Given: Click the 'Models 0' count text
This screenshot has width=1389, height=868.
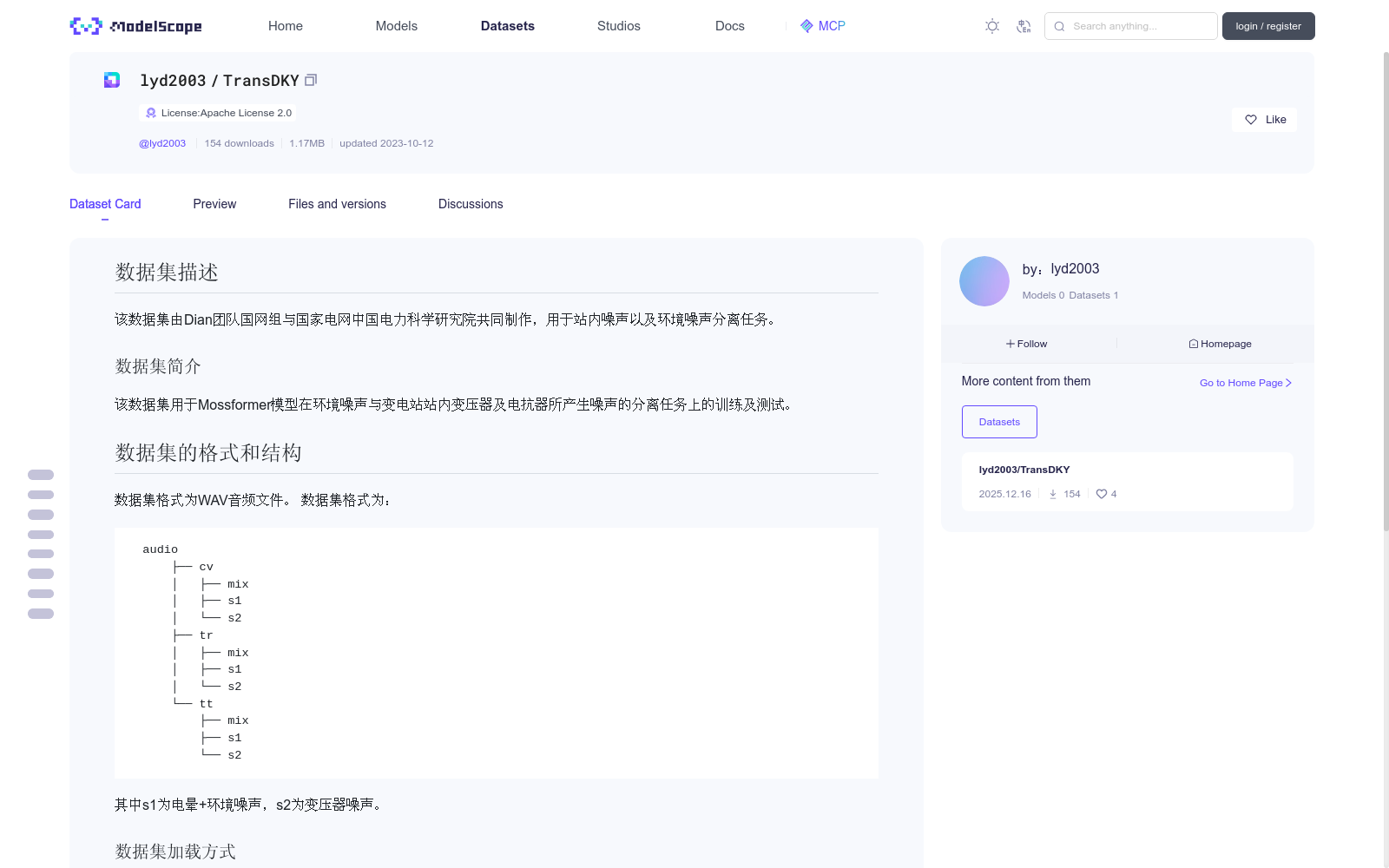Looking at the screenshot, I should tap(1043, 295).
